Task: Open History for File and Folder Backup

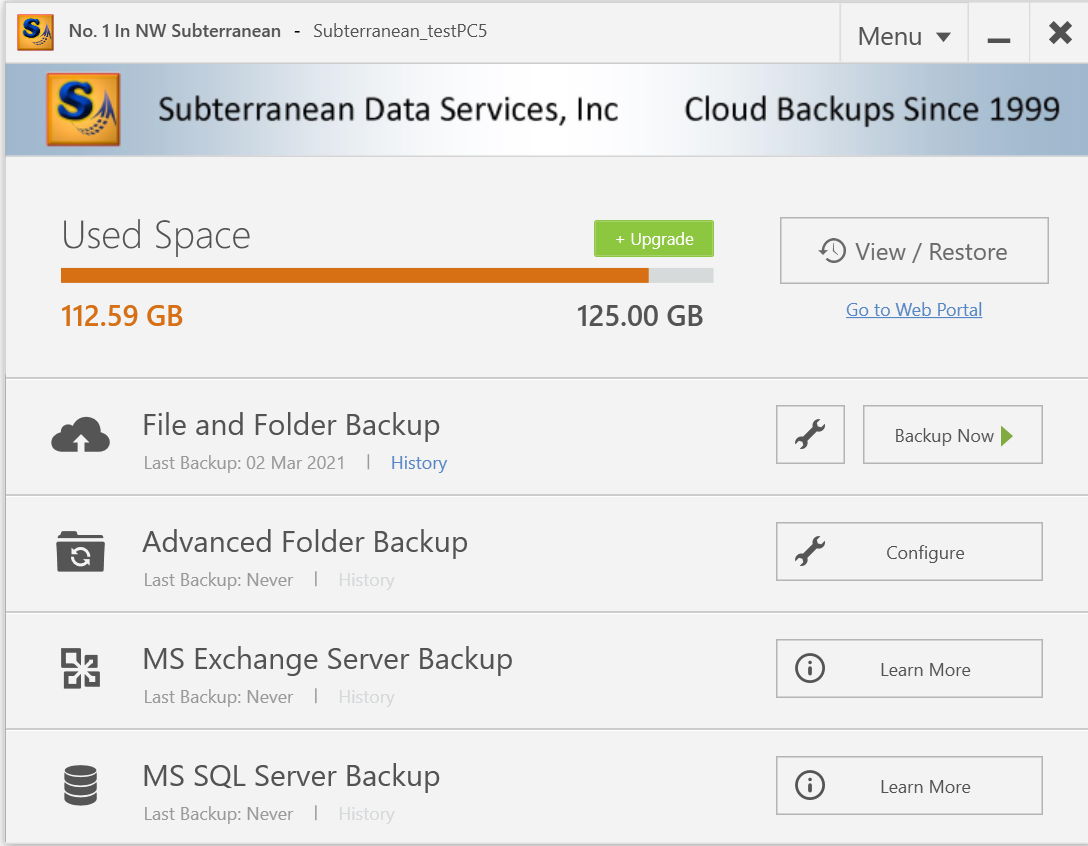Action: pos(419,463)
